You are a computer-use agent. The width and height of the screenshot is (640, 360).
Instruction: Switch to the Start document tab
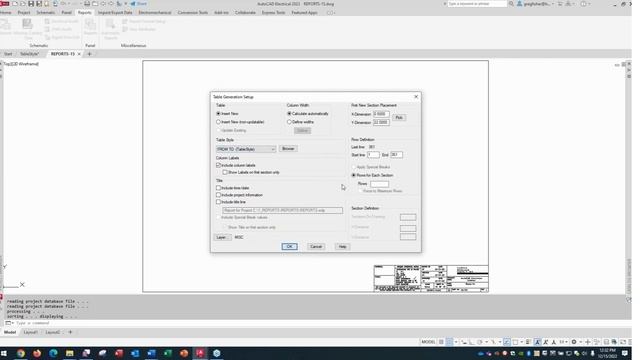point(8,54)
